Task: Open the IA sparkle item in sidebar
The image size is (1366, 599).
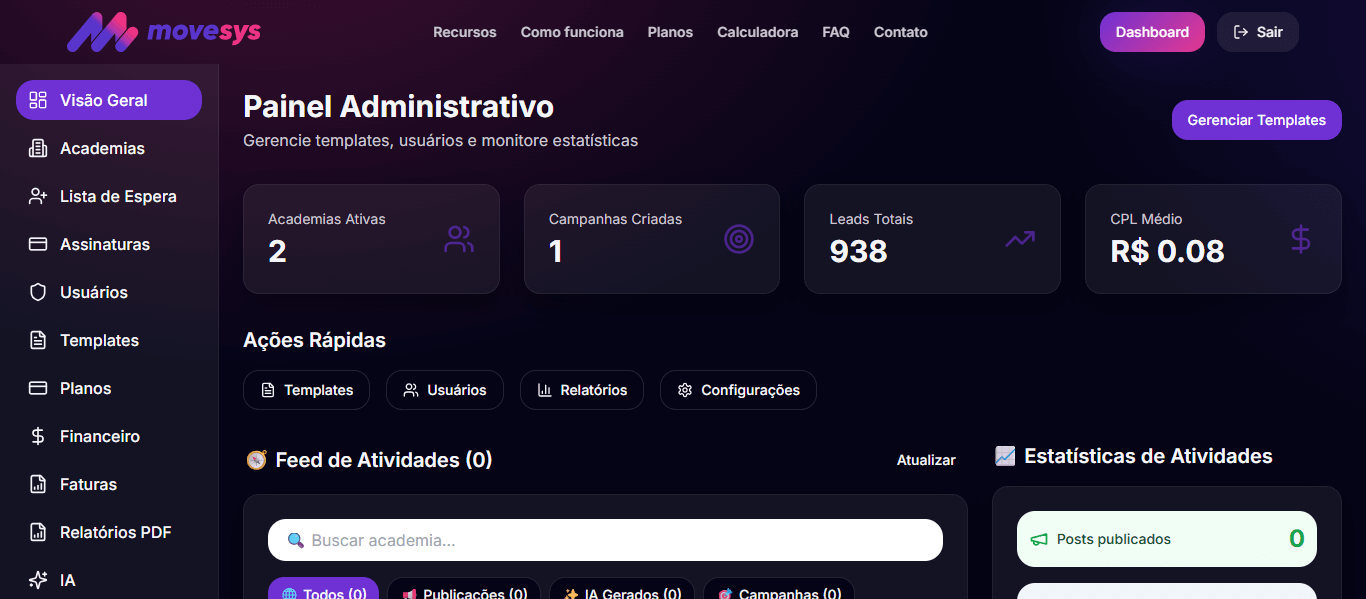Action: coord(38,580)
